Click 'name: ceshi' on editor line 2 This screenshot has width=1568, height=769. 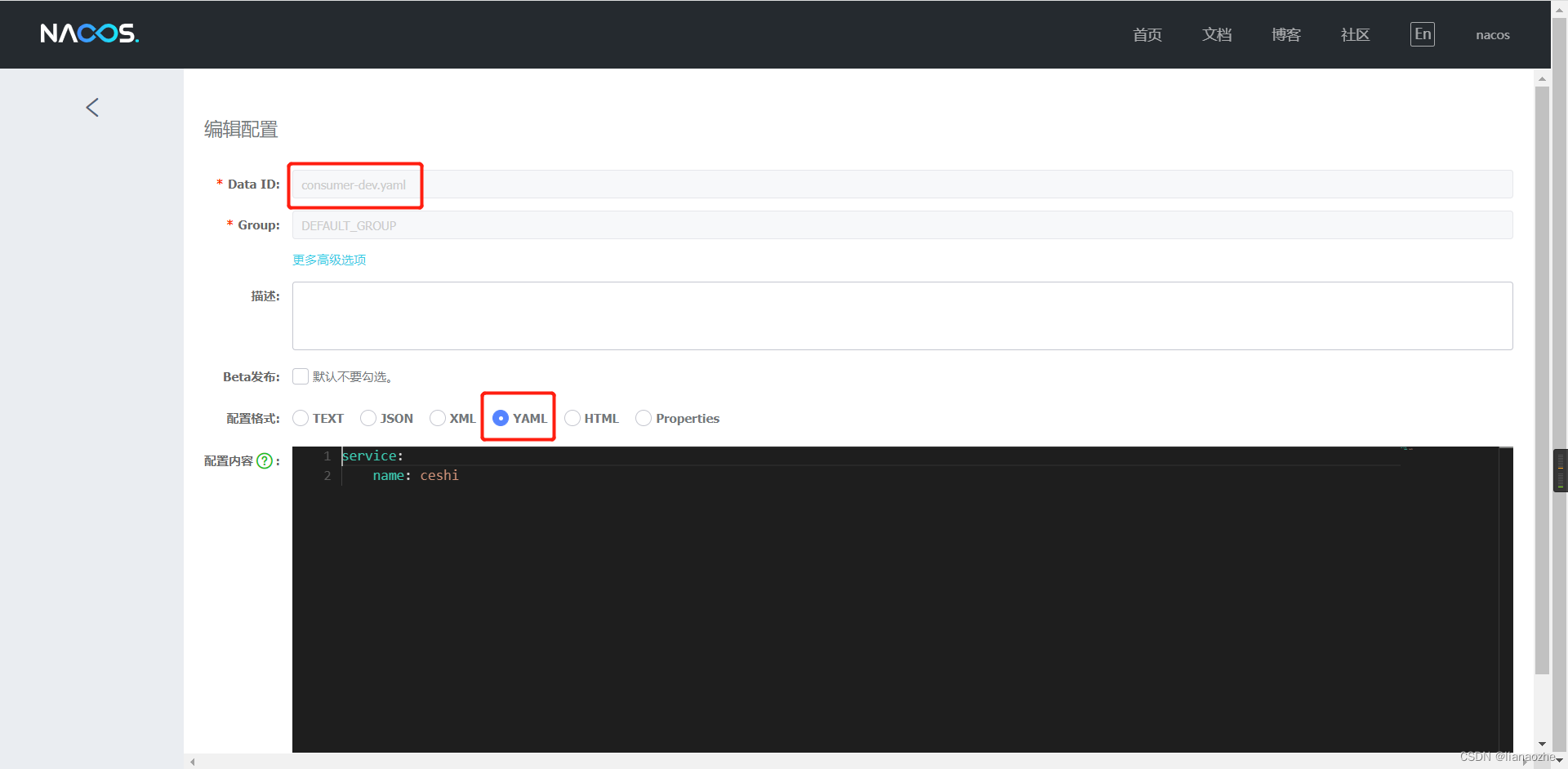point(416,475)
